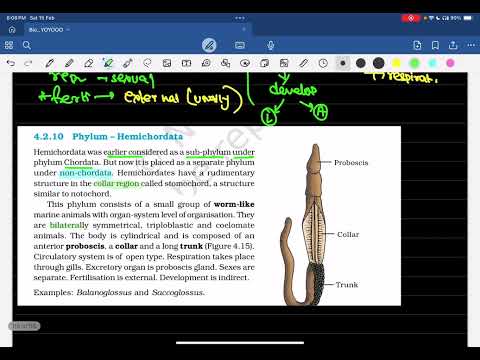Tap the red screen recording indicator
The image size is (480, 360).
point(411,18)
